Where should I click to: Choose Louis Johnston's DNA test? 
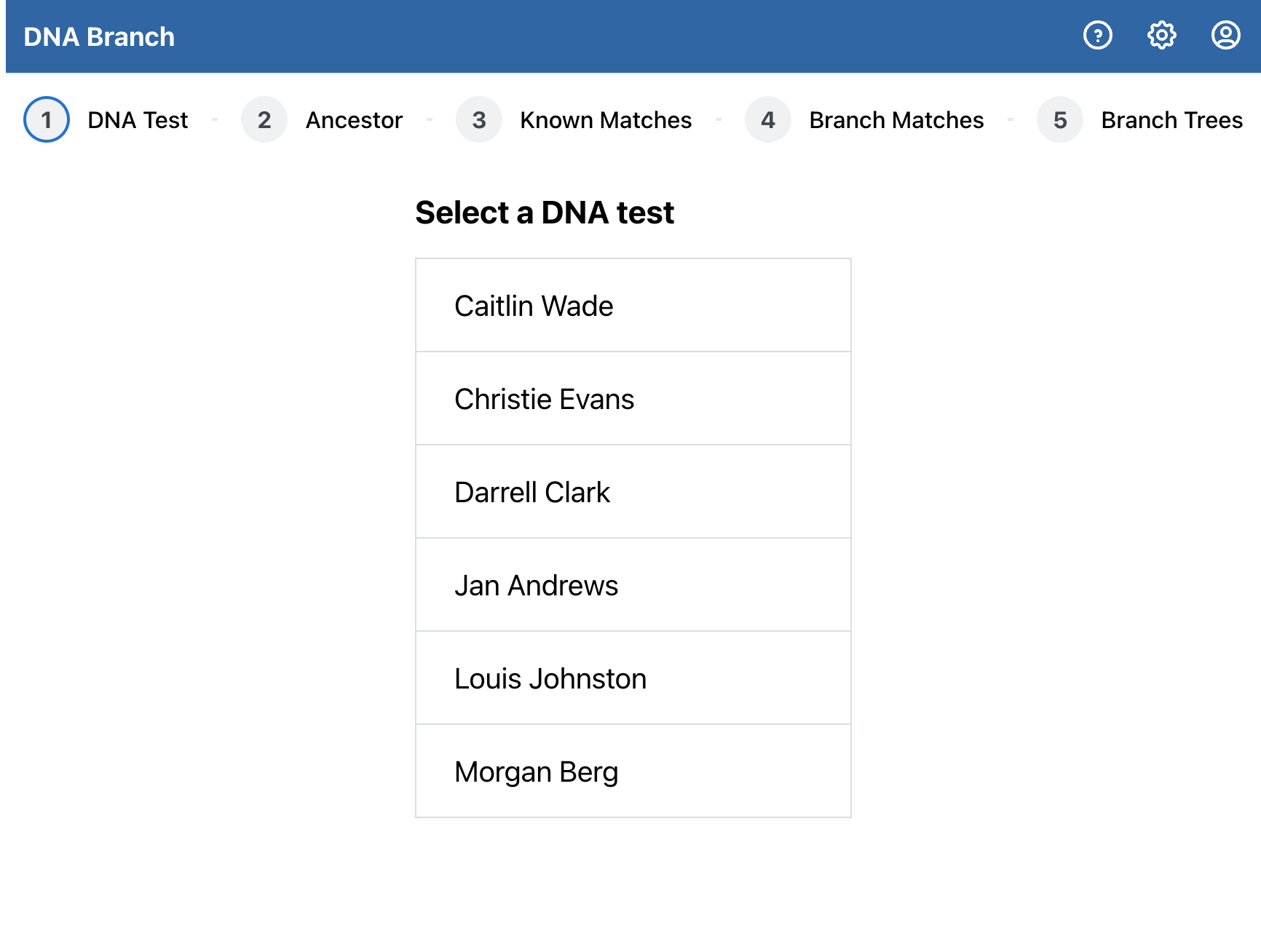[633, 678]
